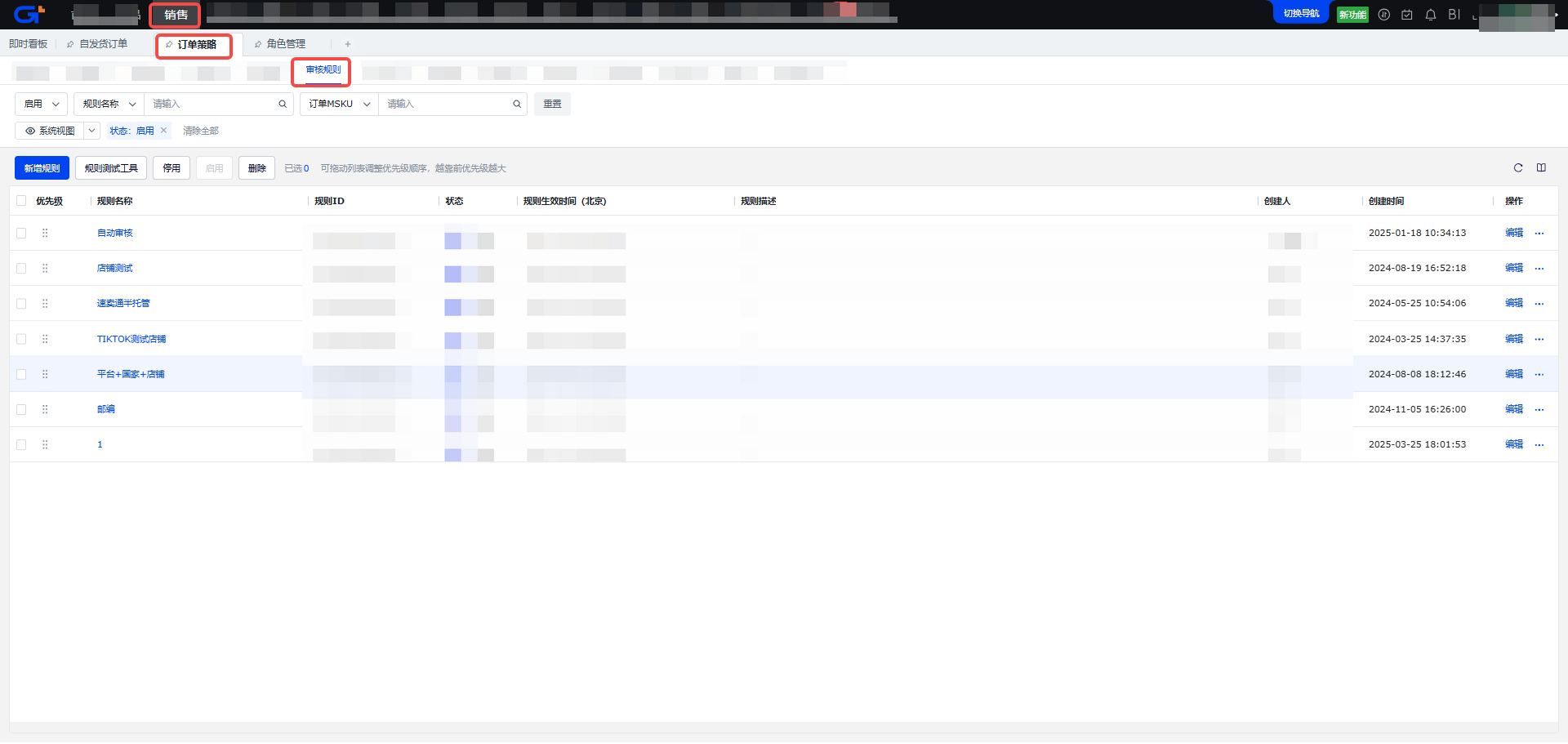Click search magnifier in 订单MSKU field

click(x=517, y=104)
